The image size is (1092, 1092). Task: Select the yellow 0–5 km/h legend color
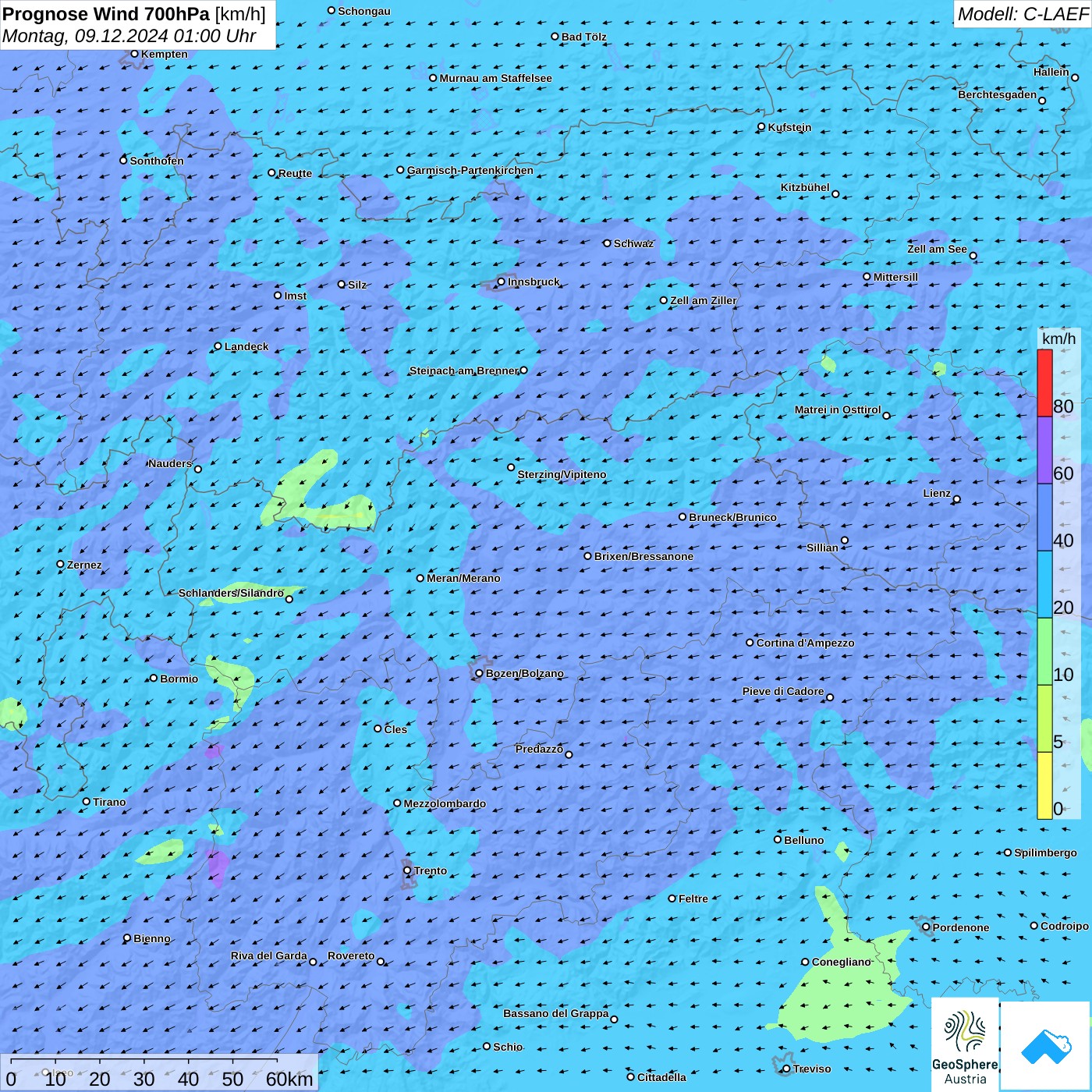1044,785
